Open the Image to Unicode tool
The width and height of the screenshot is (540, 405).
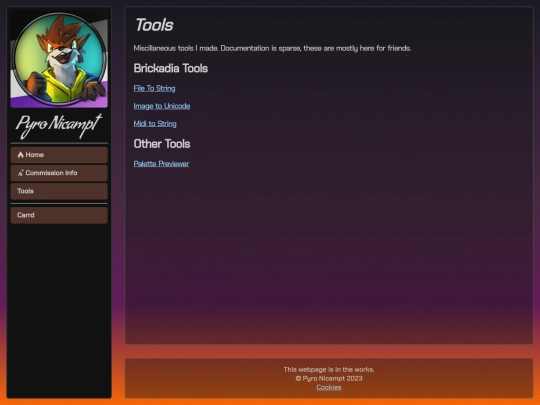[x=162, y=106]
